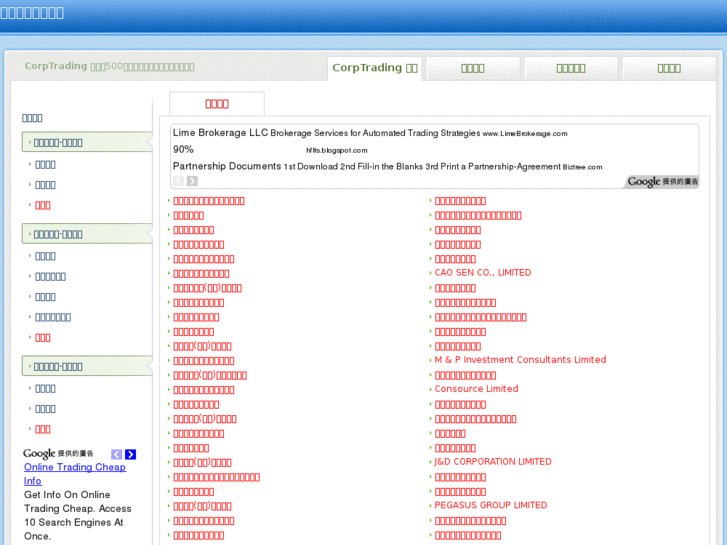The width and height of the screenshot is (727, 545).
Task: Click blue previous arrow in sidebar ad
Action: click(x=117, y=454)
